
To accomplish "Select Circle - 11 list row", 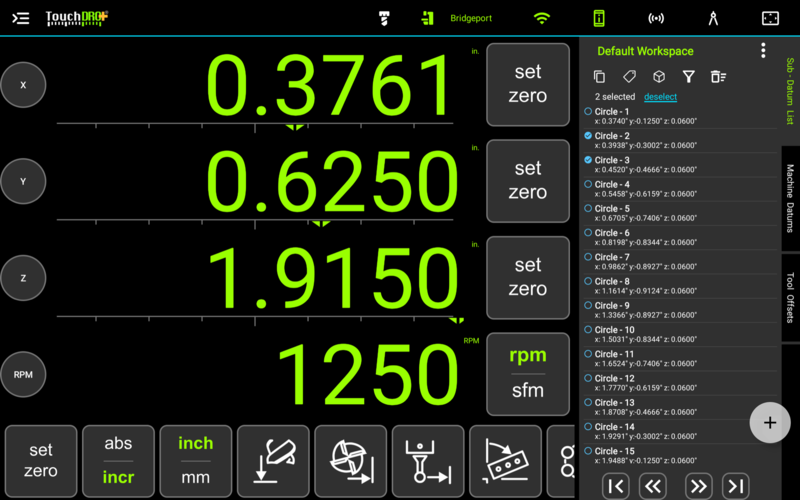I will (680, 359).
